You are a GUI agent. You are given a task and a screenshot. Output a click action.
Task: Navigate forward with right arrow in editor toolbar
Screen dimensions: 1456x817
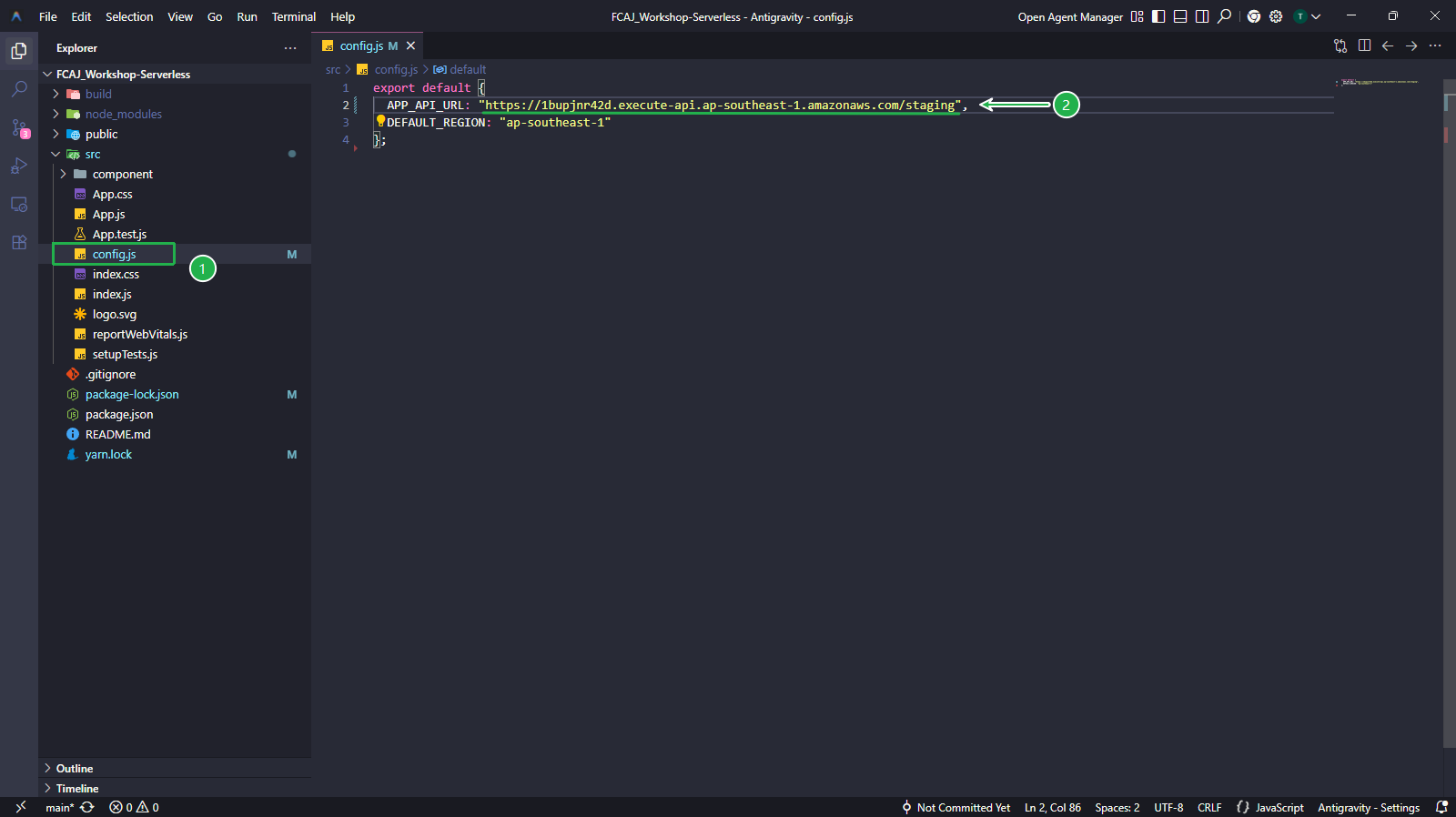(x=1411, y=45)
